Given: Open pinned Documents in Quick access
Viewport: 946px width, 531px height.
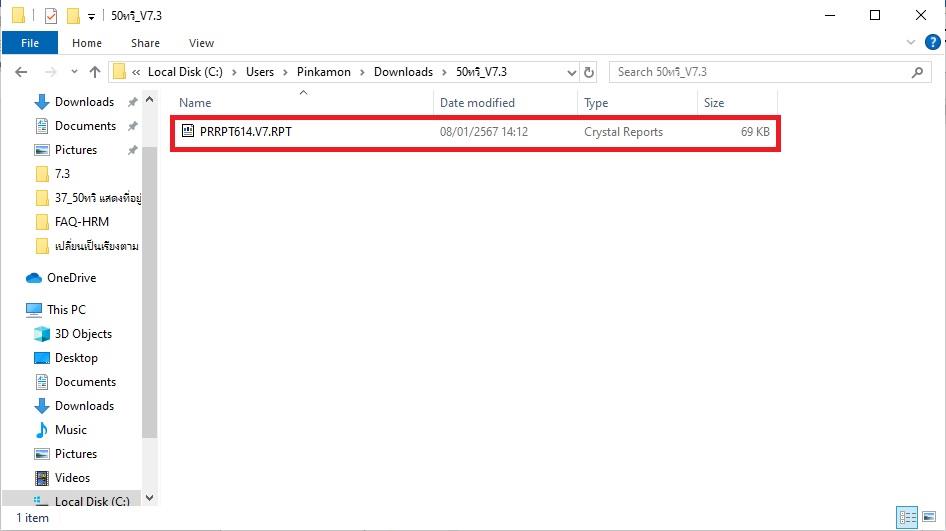Looking at the screenshot, I should click(x=85, y=126).
